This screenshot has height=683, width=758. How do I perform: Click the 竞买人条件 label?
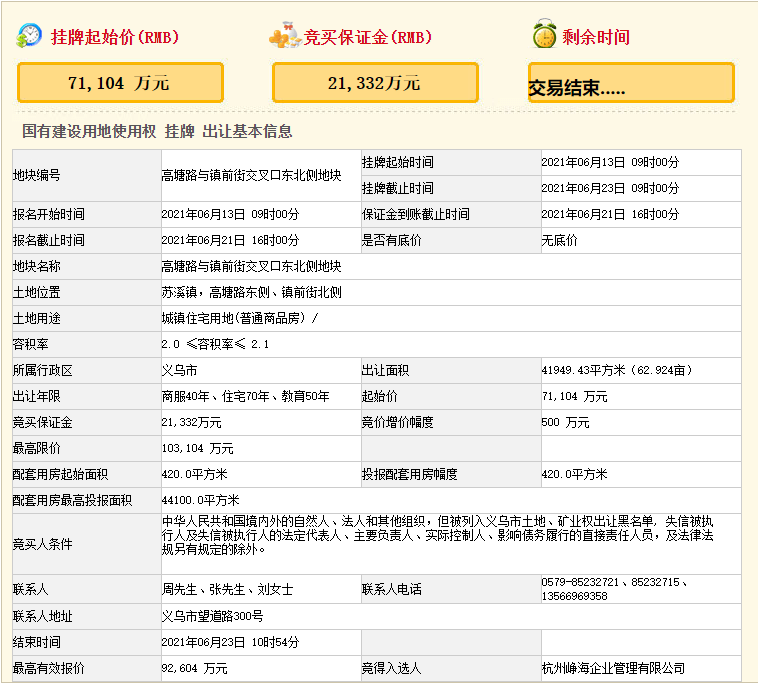coord(43,544)
